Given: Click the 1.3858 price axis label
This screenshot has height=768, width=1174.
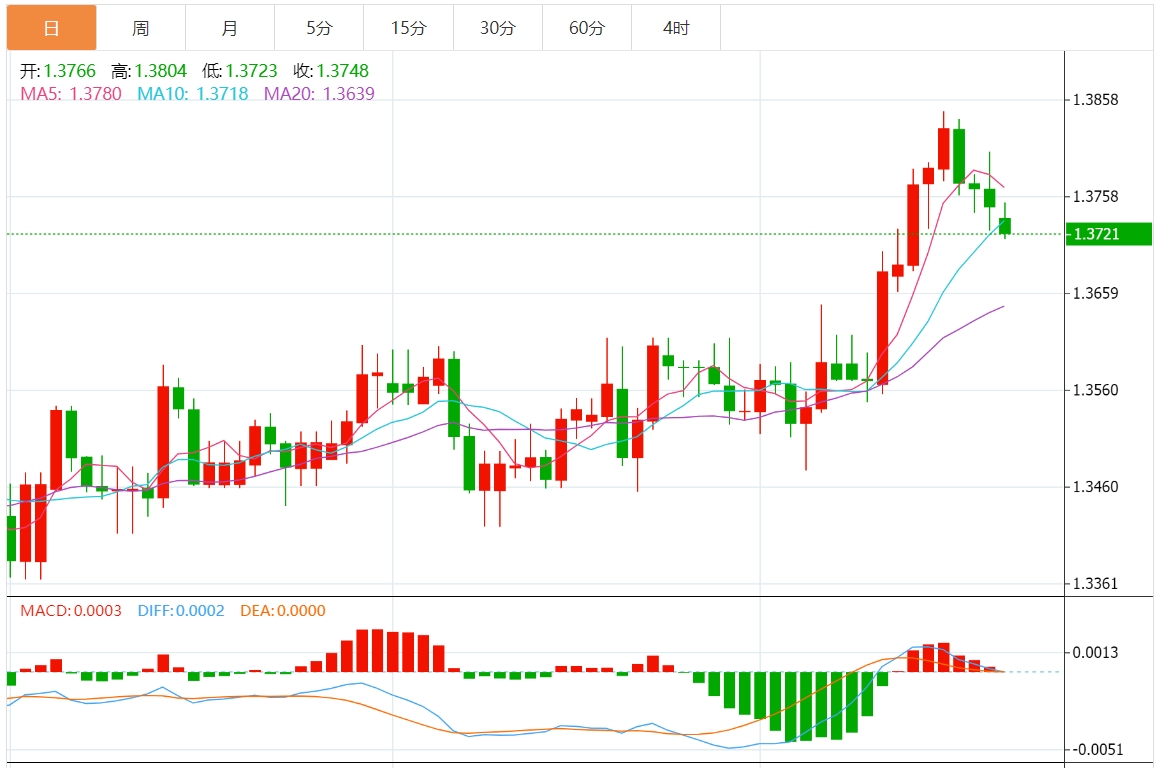Looking at the screenshot, I should [x=1095, y=100].
